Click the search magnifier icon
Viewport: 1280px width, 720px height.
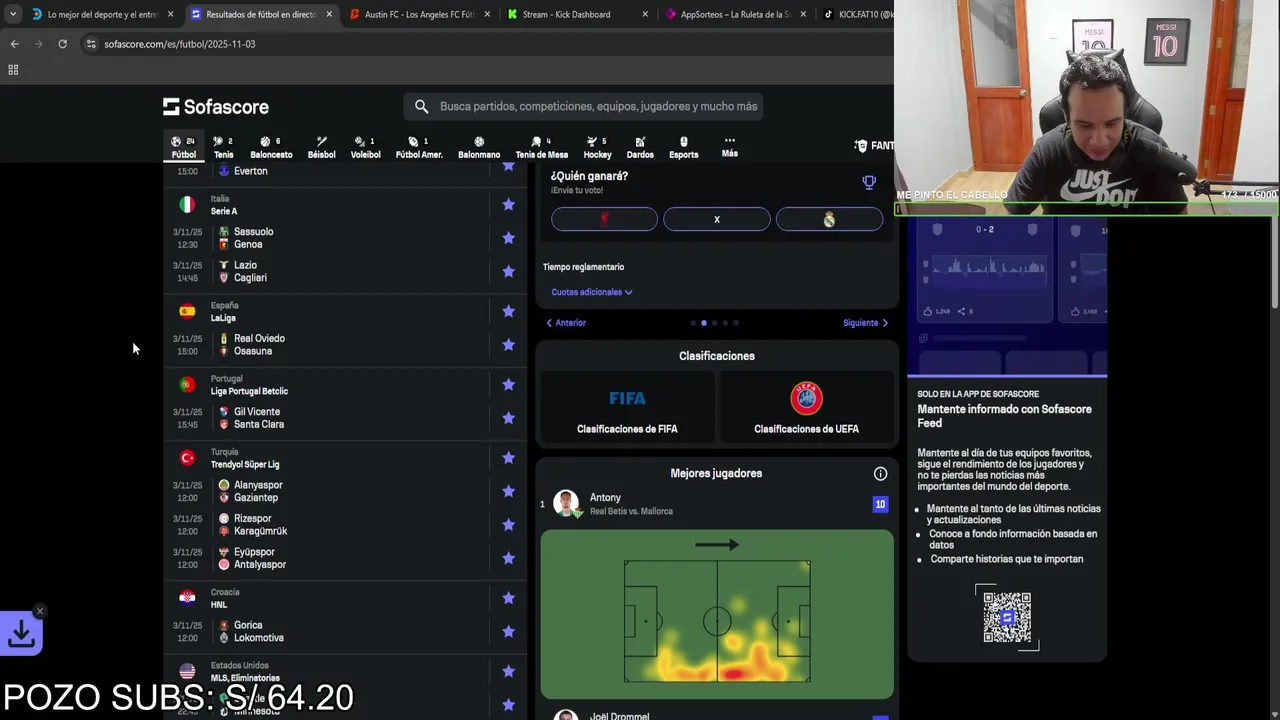[421, 106]
